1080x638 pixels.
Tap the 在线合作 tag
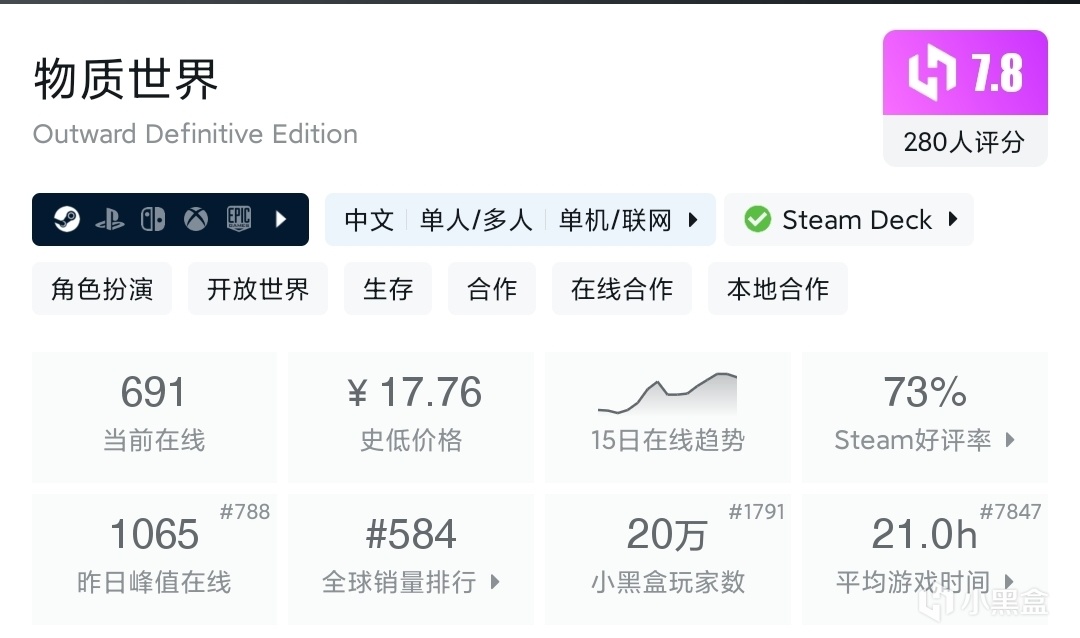coord(622,289)
